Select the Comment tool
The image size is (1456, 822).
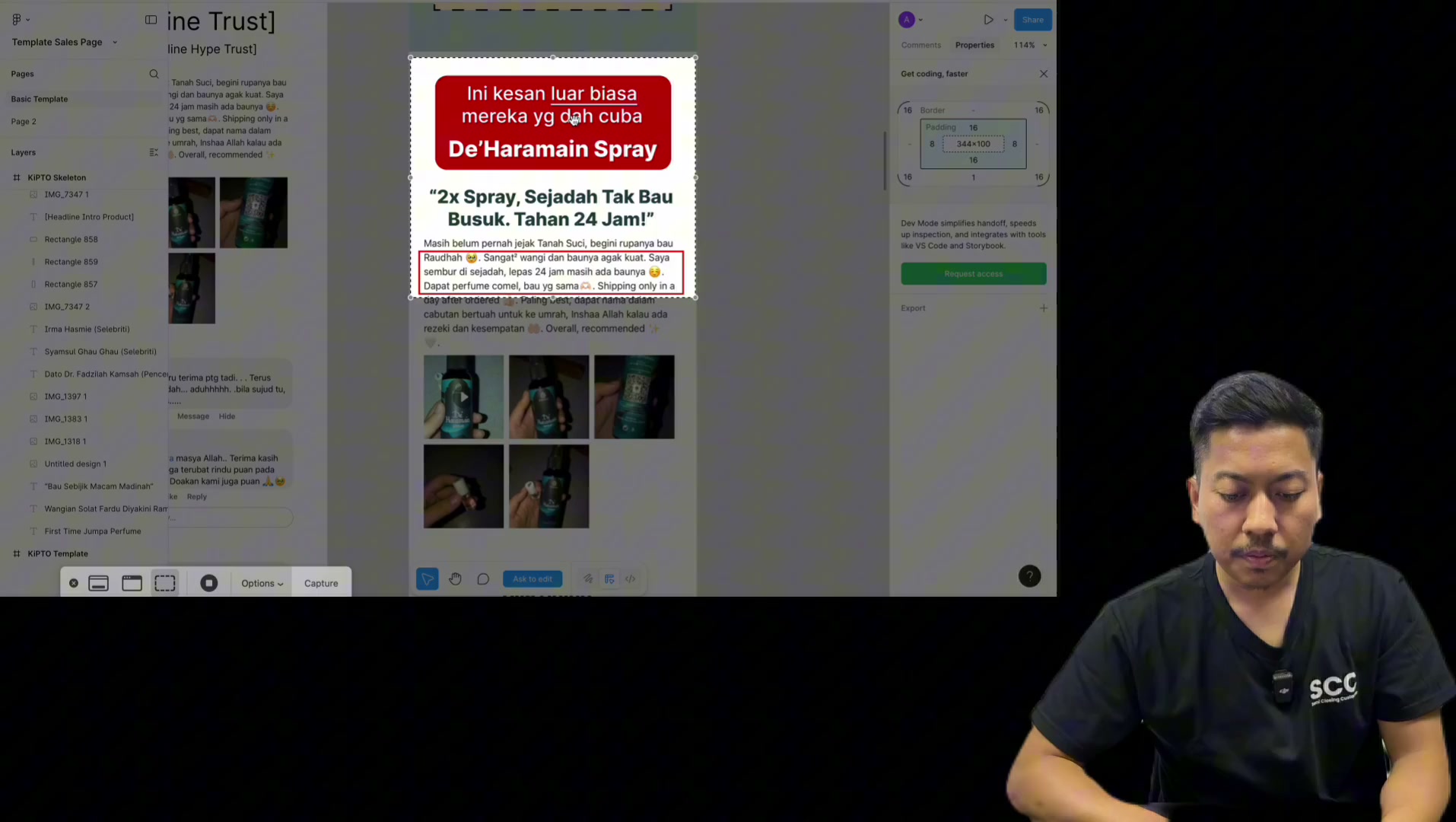pos(483,579)
